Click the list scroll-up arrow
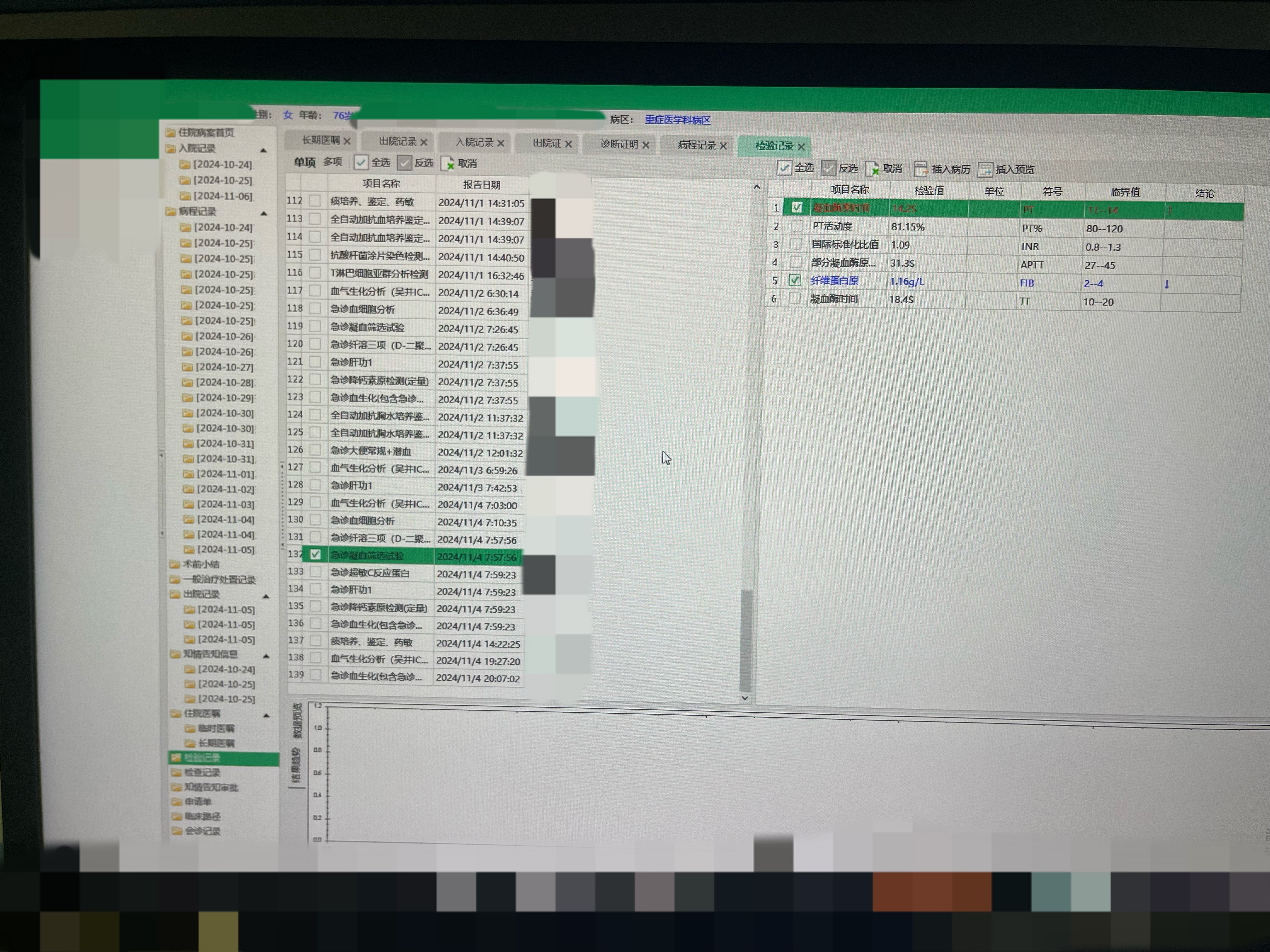 [x=757, y=187]
